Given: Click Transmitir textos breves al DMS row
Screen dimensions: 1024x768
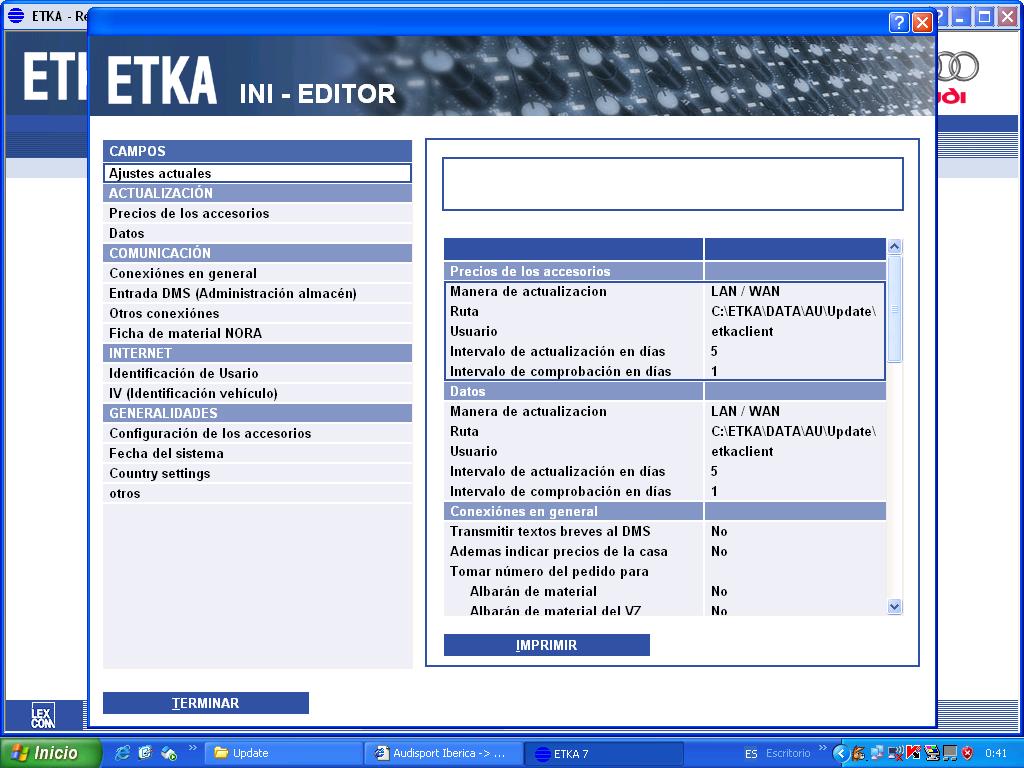Looking at the screenshot, I should tap(665, 532).
